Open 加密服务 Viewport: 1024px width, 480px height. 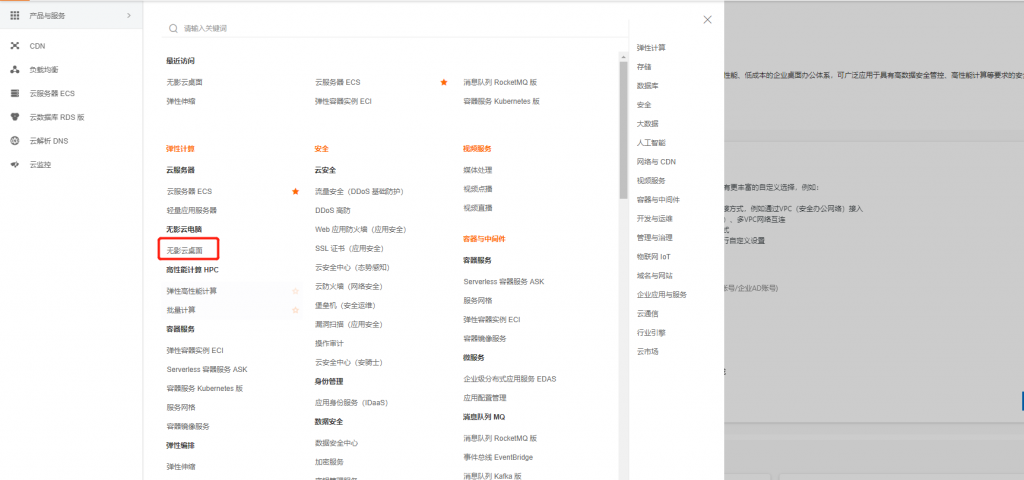tap(329, 462)
